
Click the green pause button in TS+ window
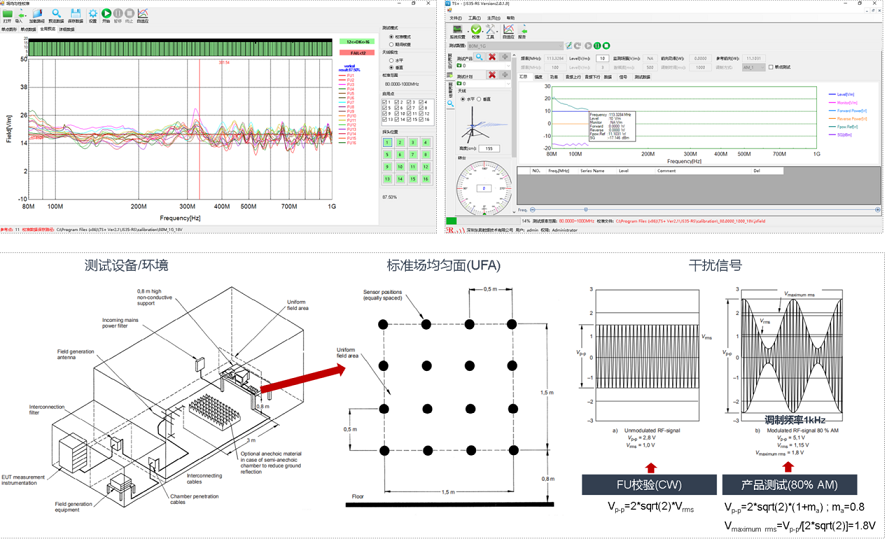tap(597, 46)
